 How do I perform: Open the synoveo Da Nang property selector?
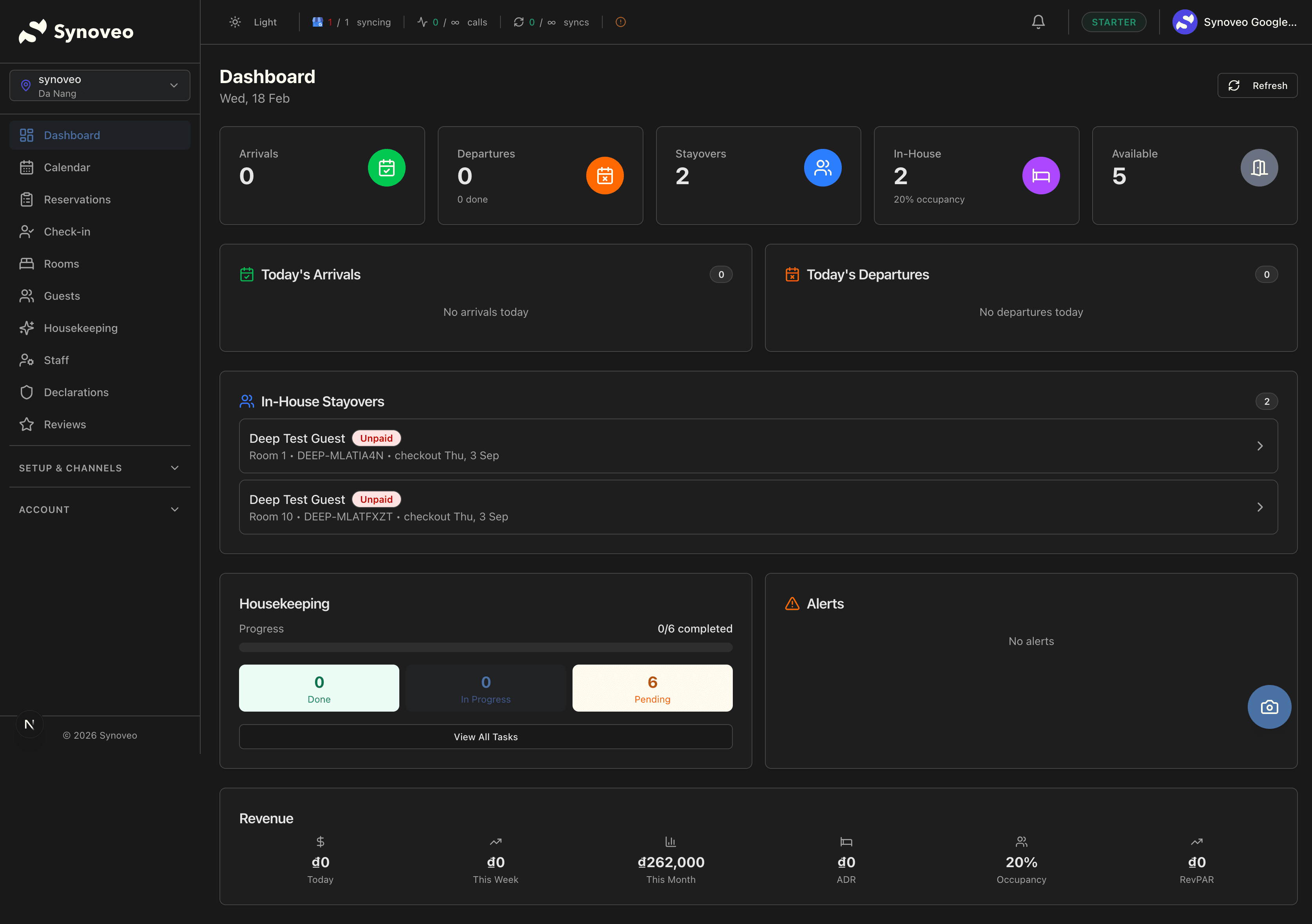click(100, 85)
